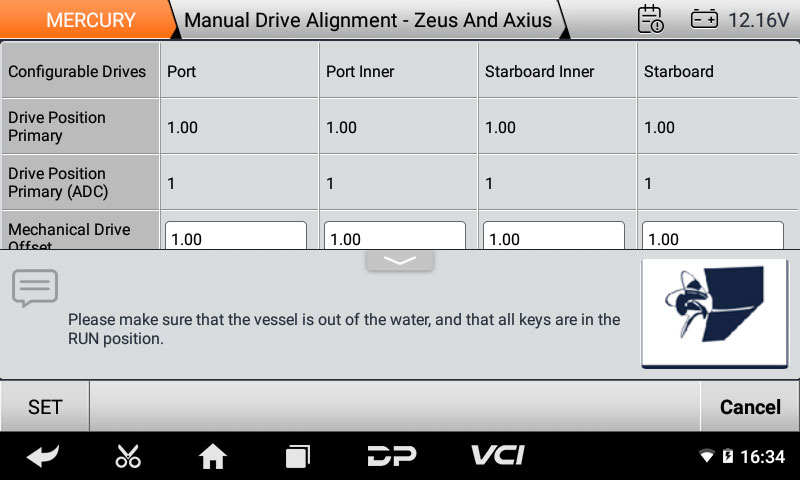Open the calendar history icon

650,19
